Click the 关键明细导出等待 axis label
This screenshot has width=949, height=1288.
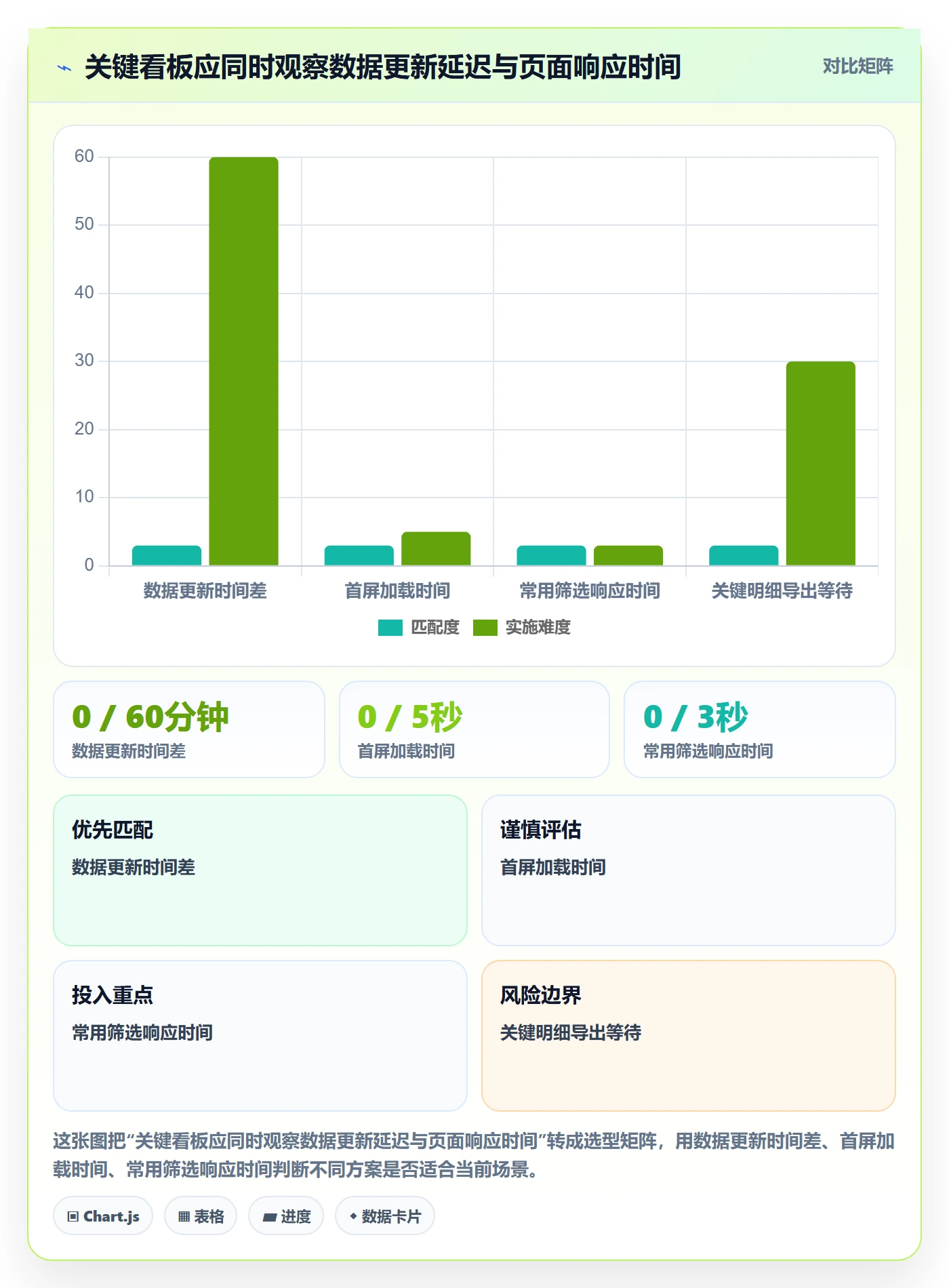782,591
